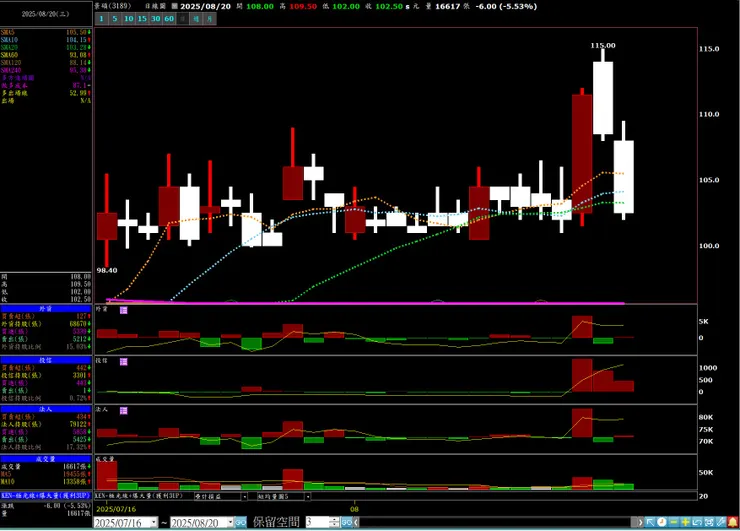Click the screenshot capture icon
The height and width of the screenshot is (531, 740).
pos(709,522)
